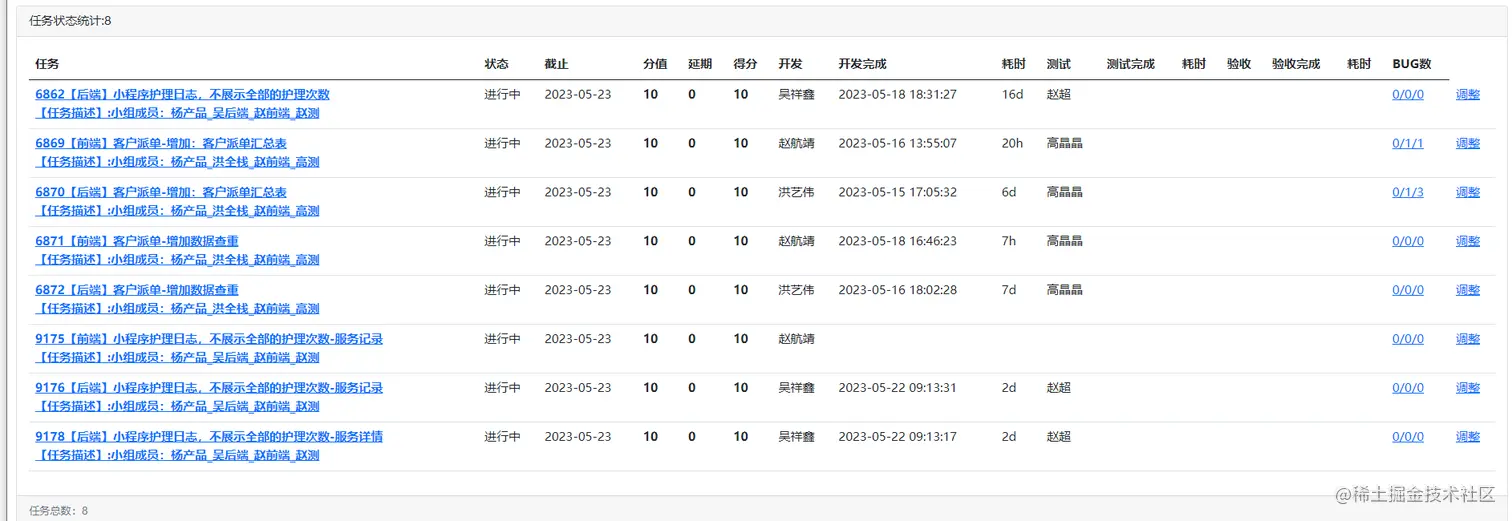The image size is (1512, 521).
Task: Open task 6871 前端 增加数据查重 link
Action: (x=137, y=241)
